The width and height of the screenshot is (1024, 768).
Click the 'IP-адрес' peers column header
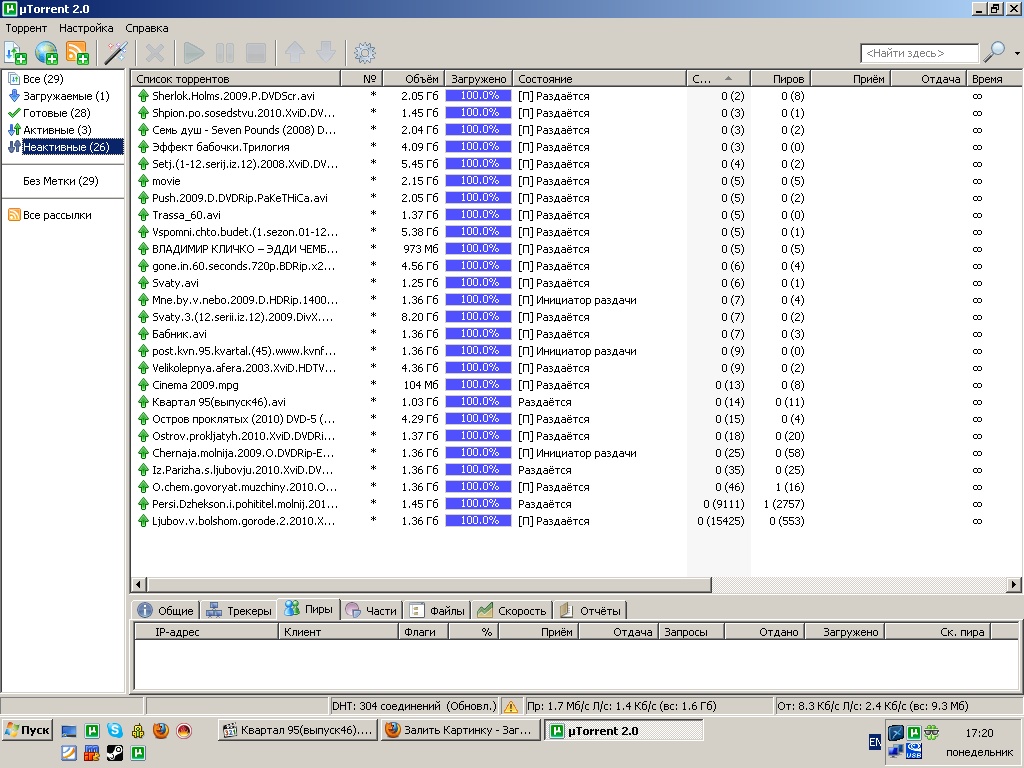[206, 632]
